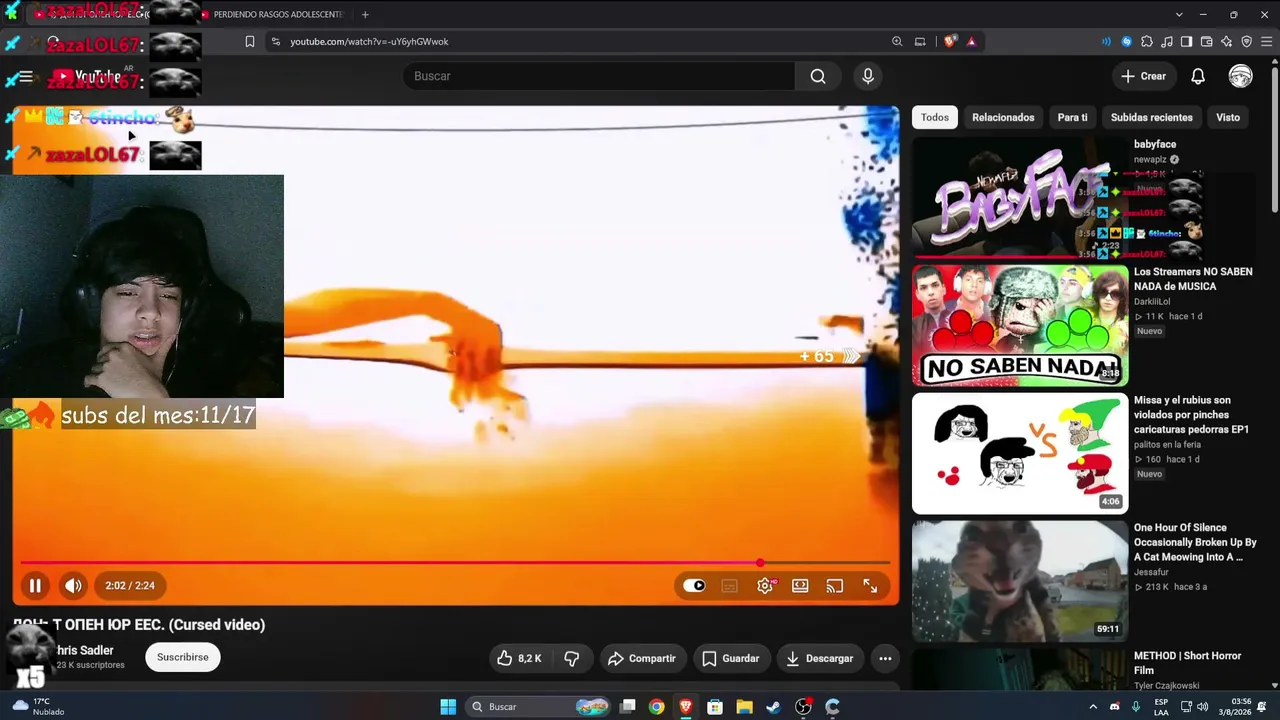Mute the video volume
This screenshot has height=720, width=1280.
click(x=73, y=586)
